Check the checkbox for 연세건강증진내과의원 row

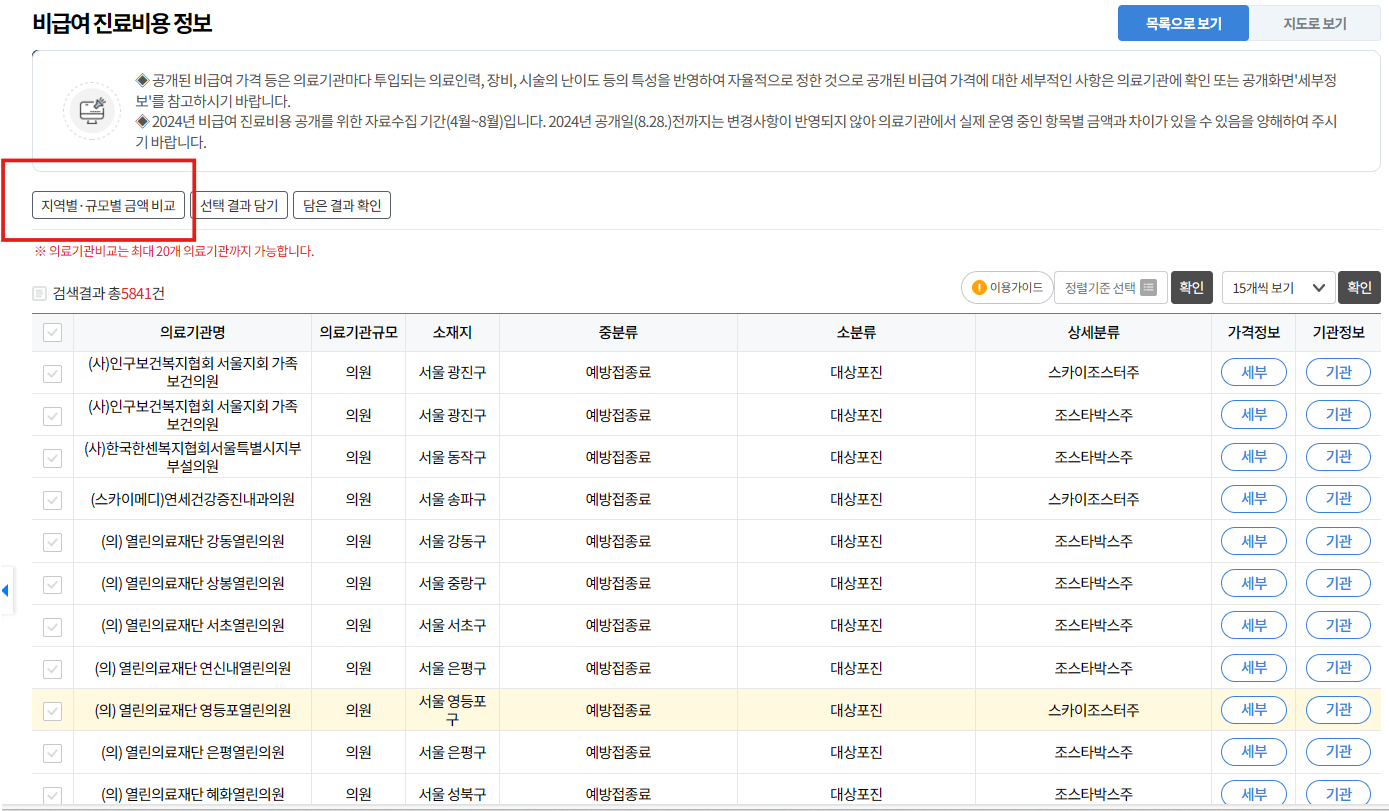[52, 498]
